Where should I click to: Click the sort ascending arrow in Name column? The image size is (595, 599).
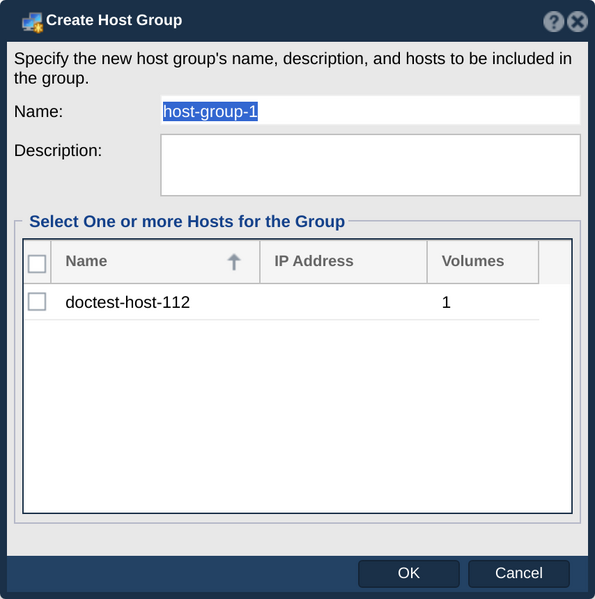234,262
